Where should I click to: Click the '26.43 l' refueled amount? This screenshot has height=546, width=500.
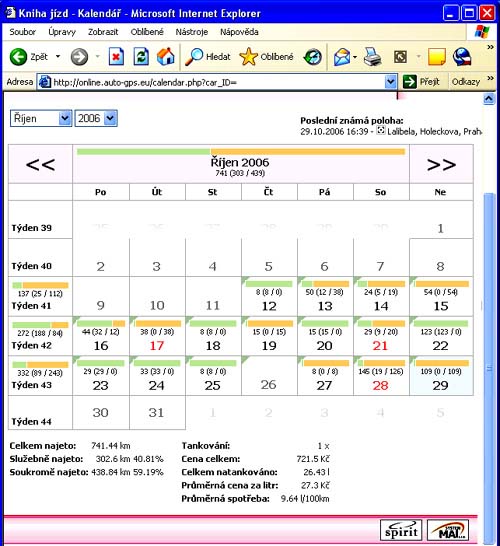(316, 472)
